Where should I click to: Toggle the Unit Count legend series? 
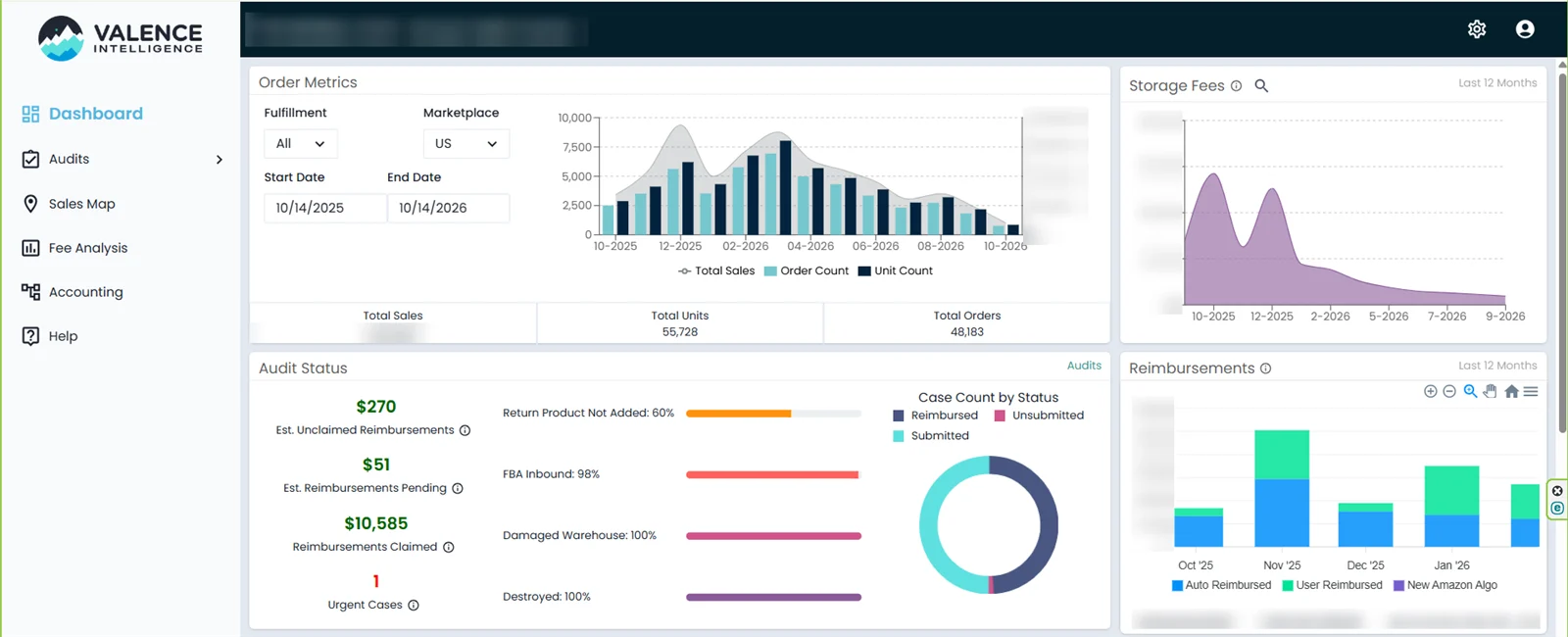click(896, 270)
